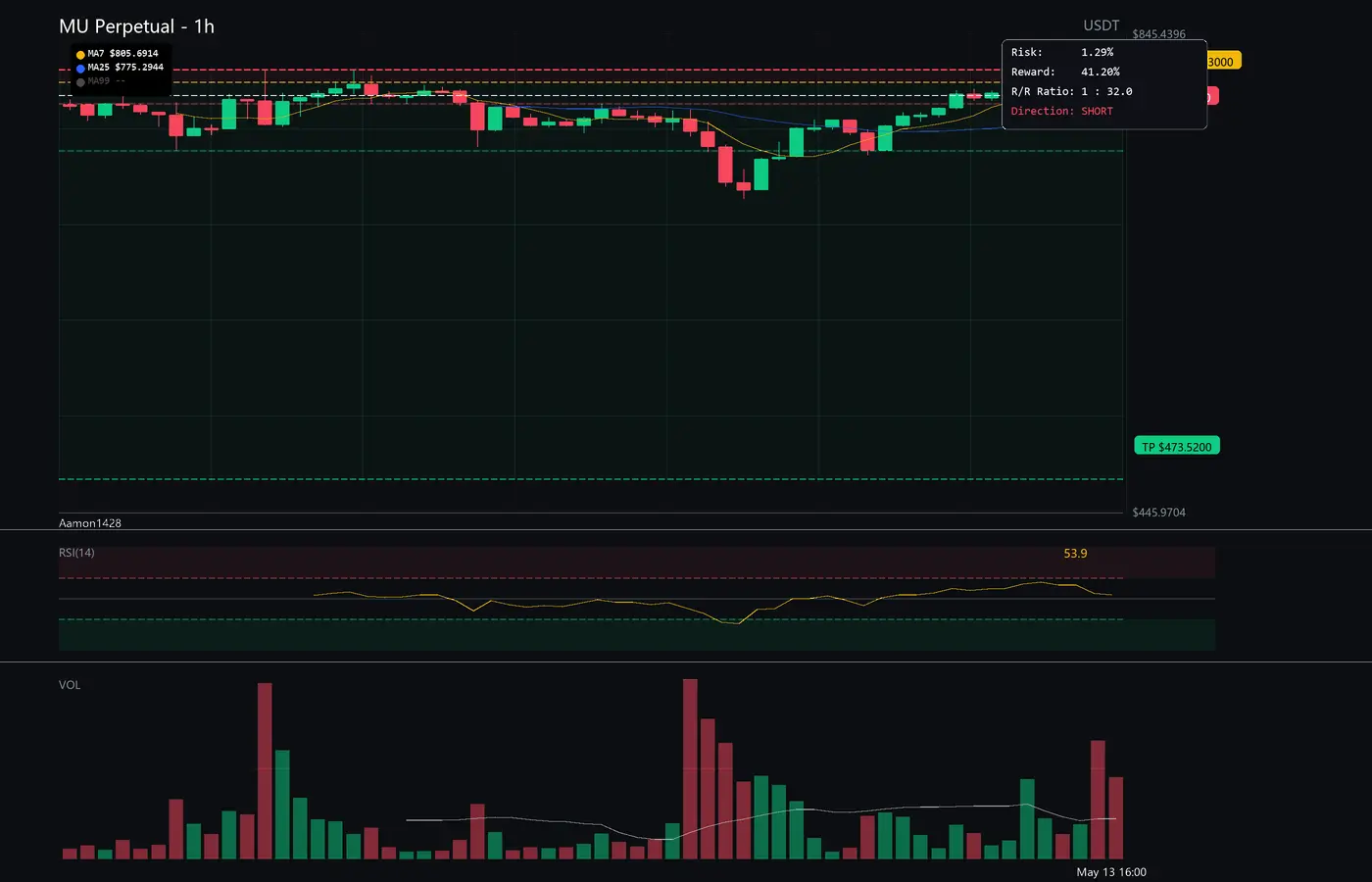Viewport: 1372px width, 882px height.
Task: Click the VOL panel label
Action: click(x=70, y=685)
